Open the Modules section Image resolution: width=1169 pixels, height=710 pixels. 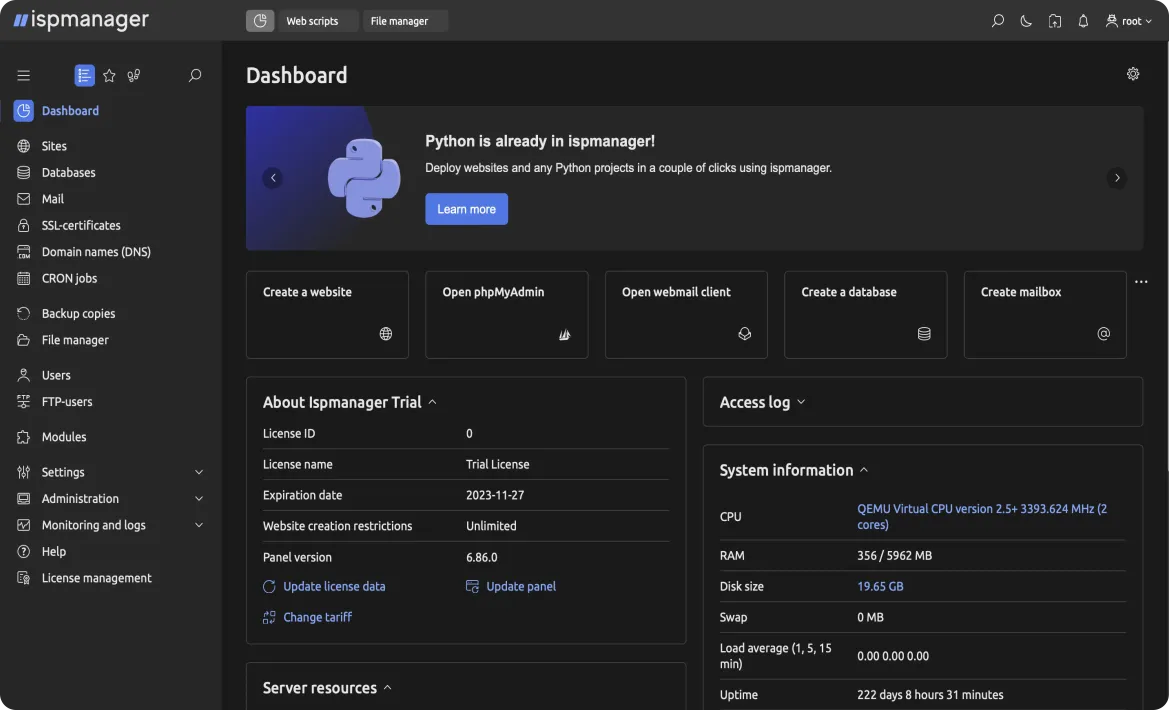[63, 437]
